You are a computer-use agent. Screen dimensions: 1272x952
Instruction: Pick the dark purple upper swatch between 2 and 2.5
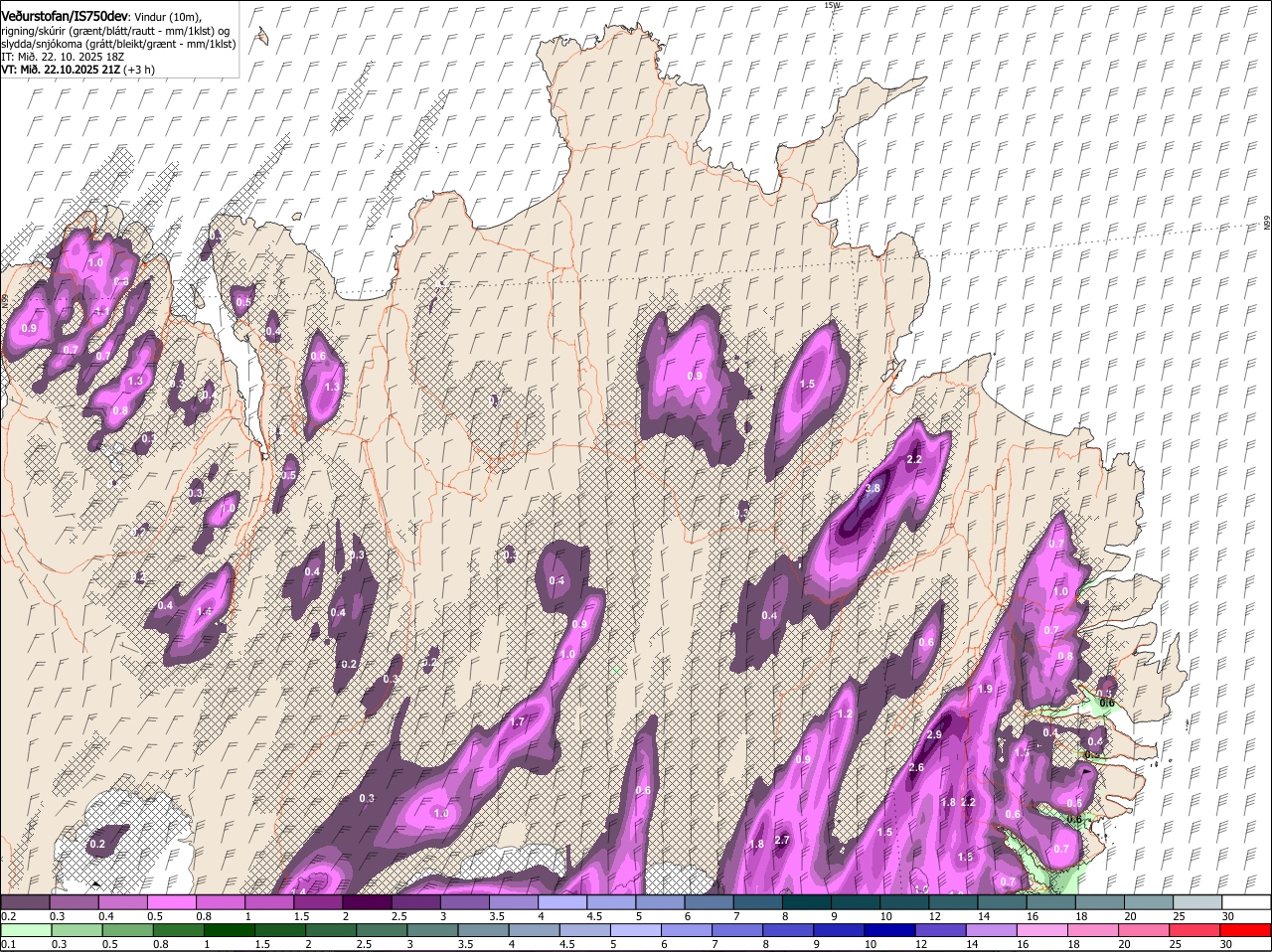click(367, 901)
